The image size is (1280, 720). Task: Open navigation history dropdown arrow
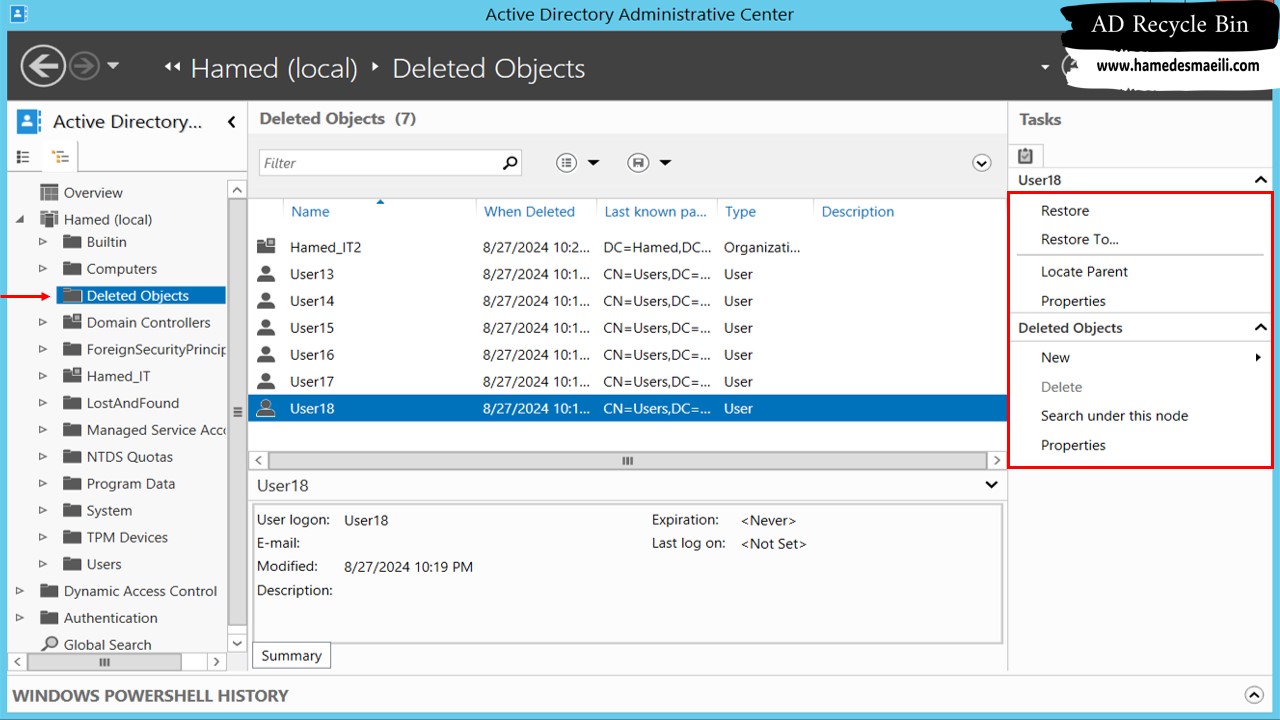[113, 67]
